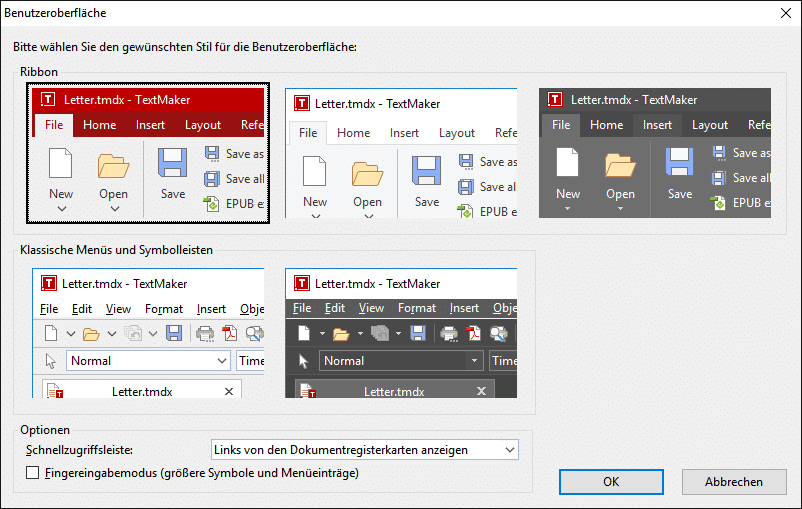The width and height of the screenshot is (802, 509).
Task: Click the New document icon in dark ribbon preview
Action: (x=568, y=162)
